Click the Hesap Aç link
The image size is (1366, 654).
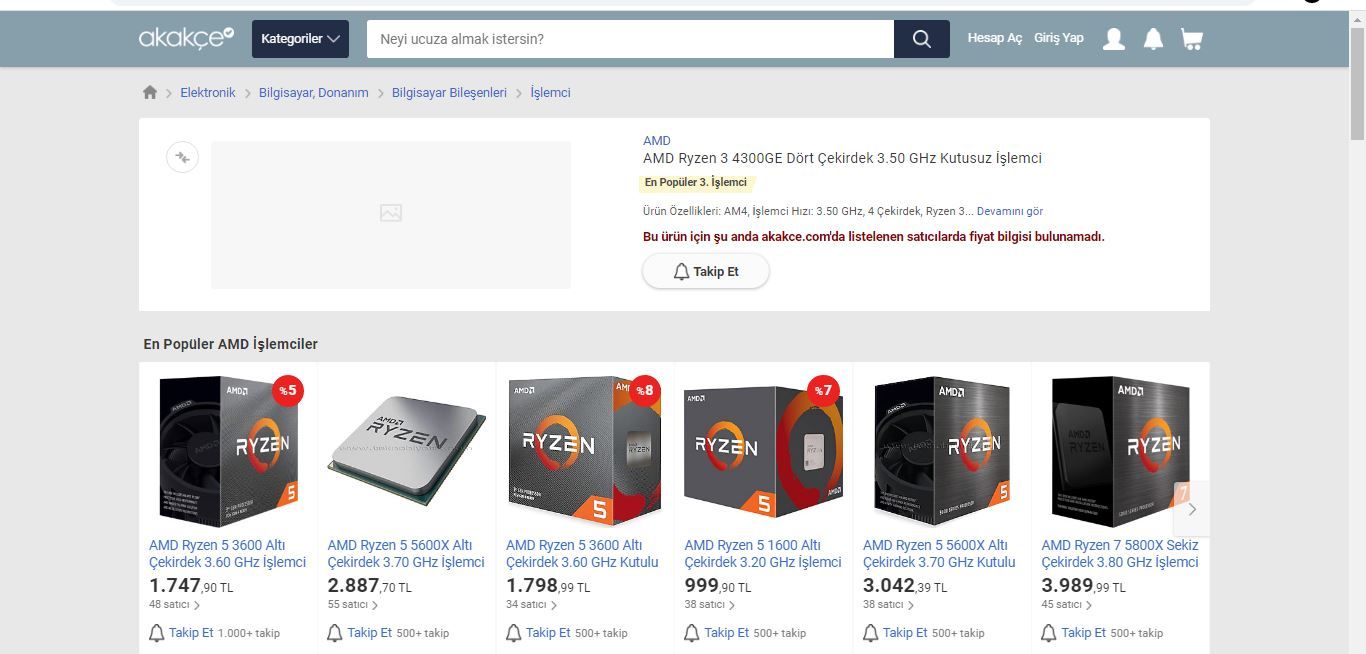995,38
